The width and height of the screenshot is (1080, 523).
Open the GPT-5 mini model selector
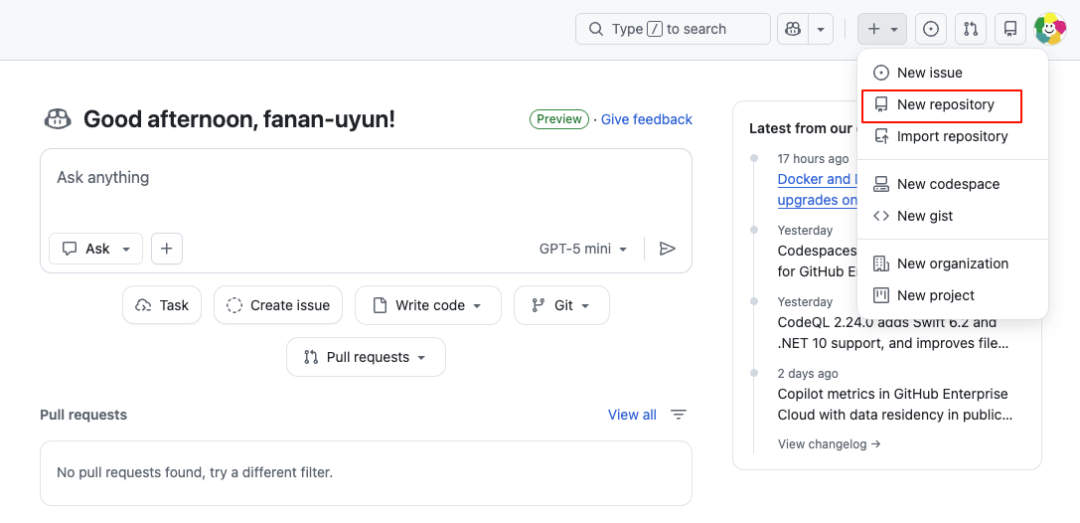[x=583, y=249]
